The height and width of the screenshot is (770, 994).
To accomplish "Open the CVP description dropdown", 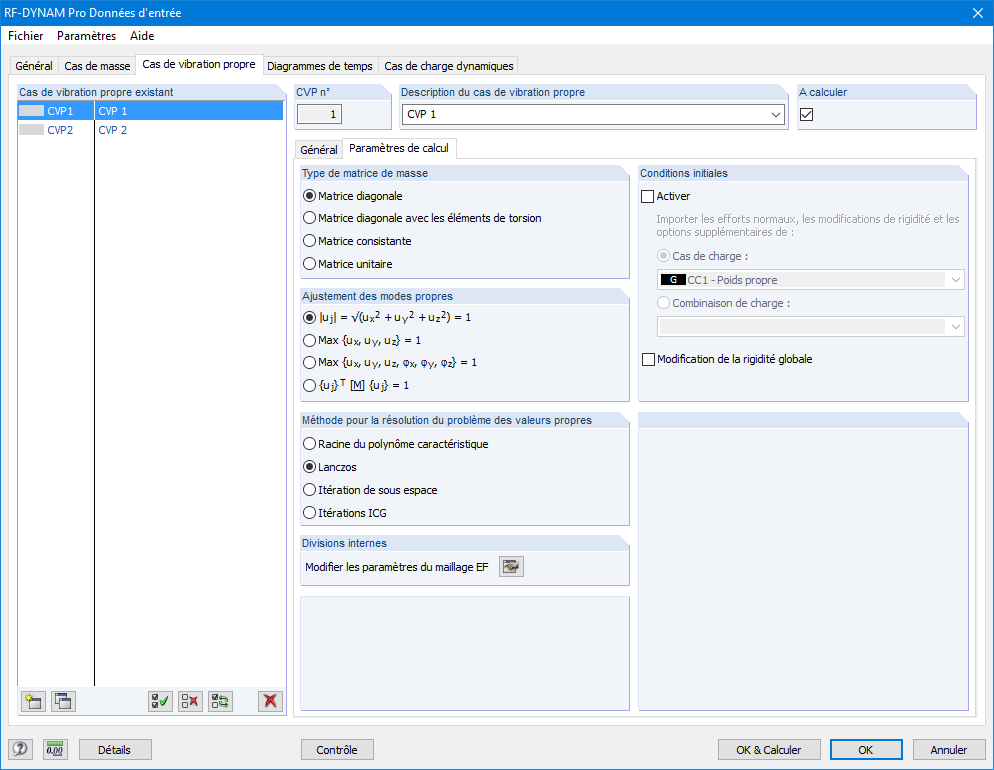I will 776,115.
